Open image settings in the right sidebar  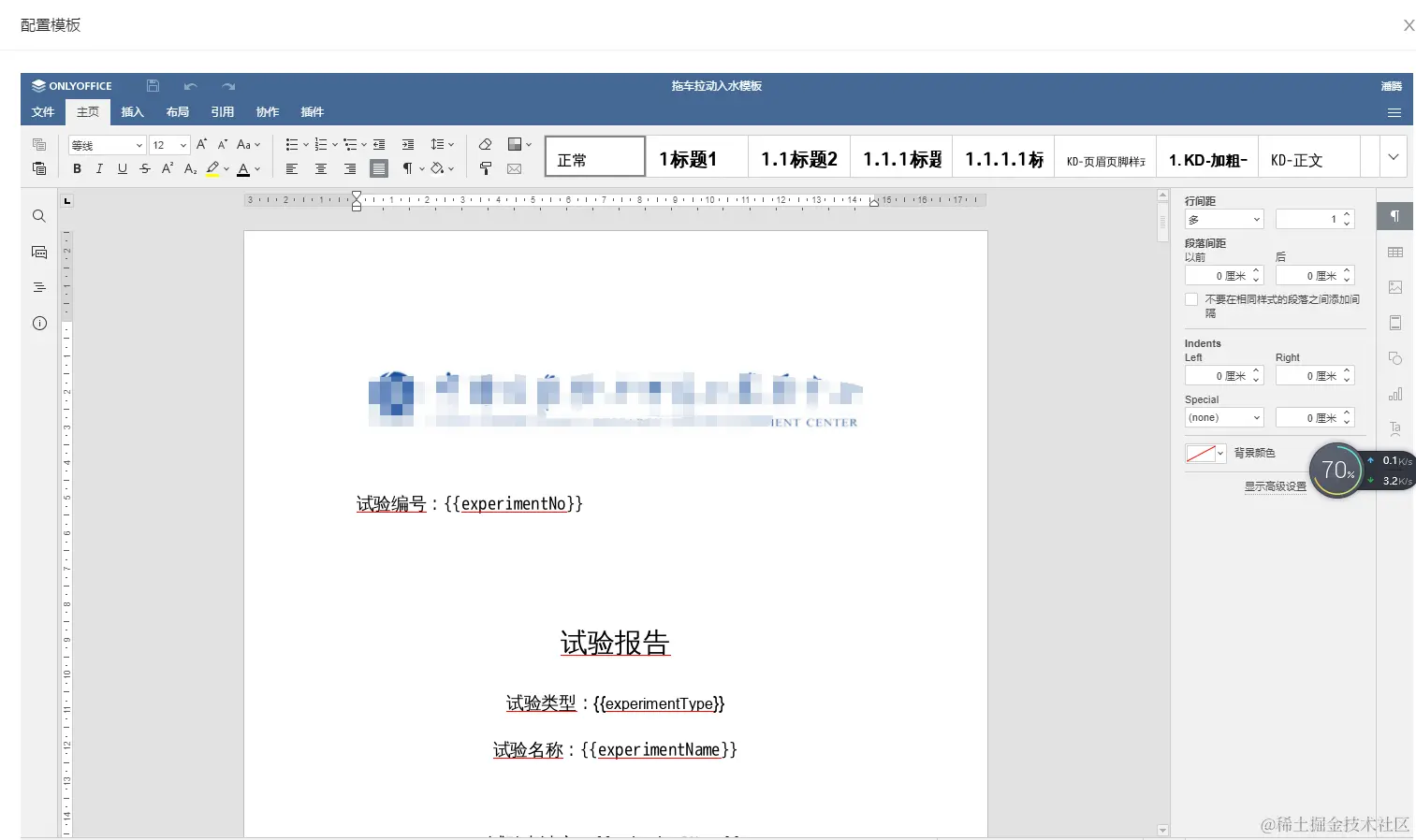(x=1395, y=287)
